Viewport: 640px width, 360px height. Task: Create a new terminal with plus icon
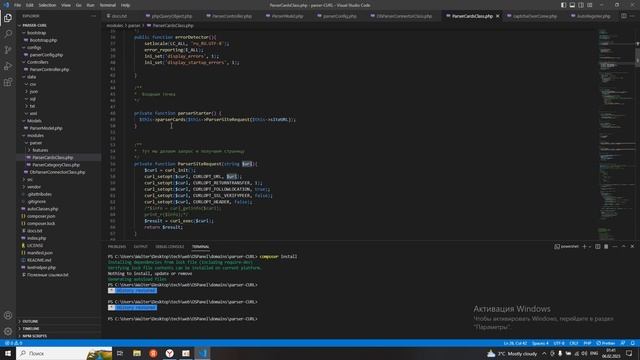pos(584,247)
